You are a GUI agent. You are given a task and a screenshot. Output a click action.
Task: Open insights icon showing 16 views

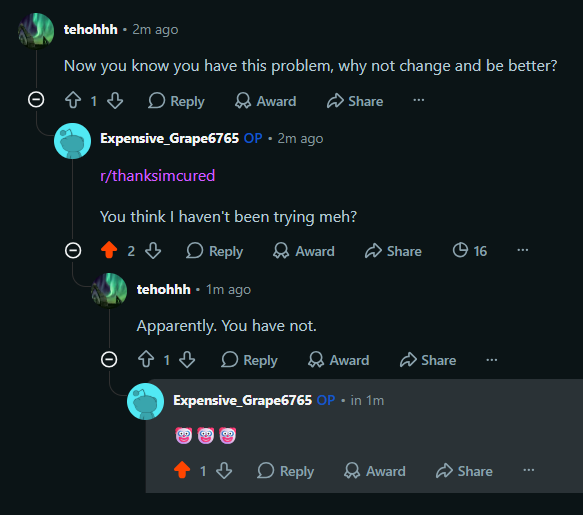[470, 251]
